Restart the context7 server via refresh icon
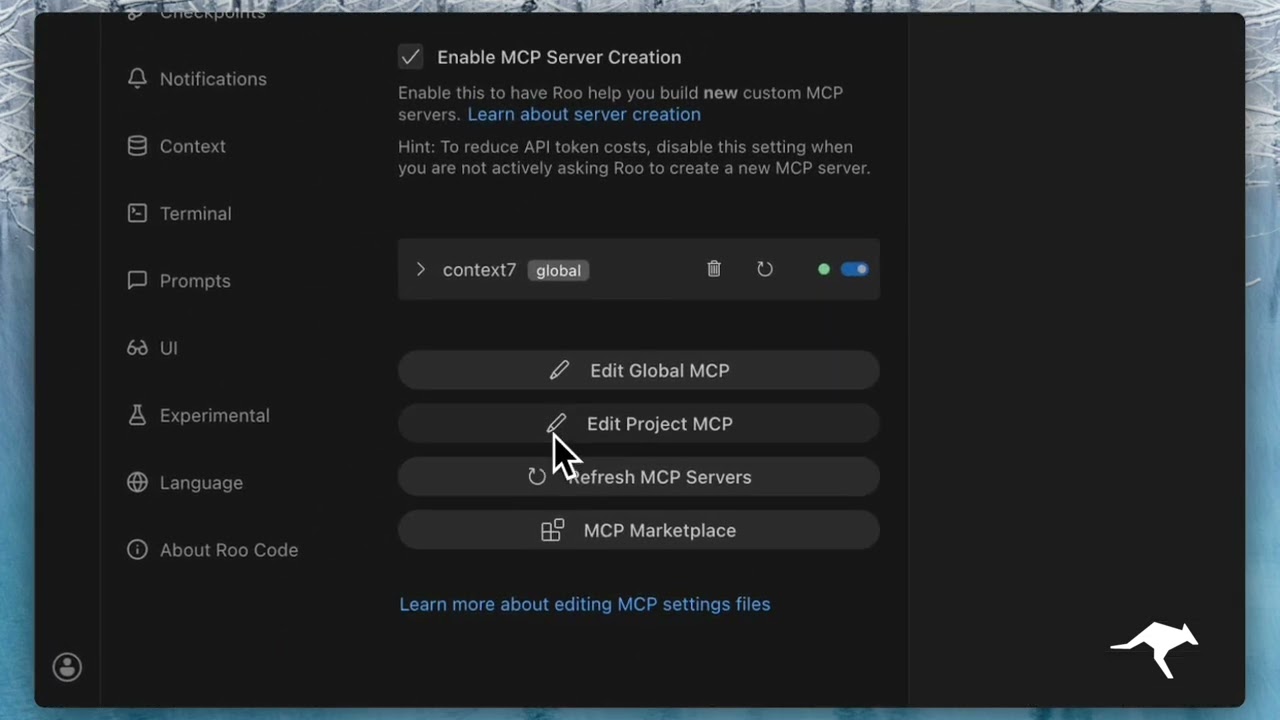The width and height of the screenshot is (1280, 720). 765,269
